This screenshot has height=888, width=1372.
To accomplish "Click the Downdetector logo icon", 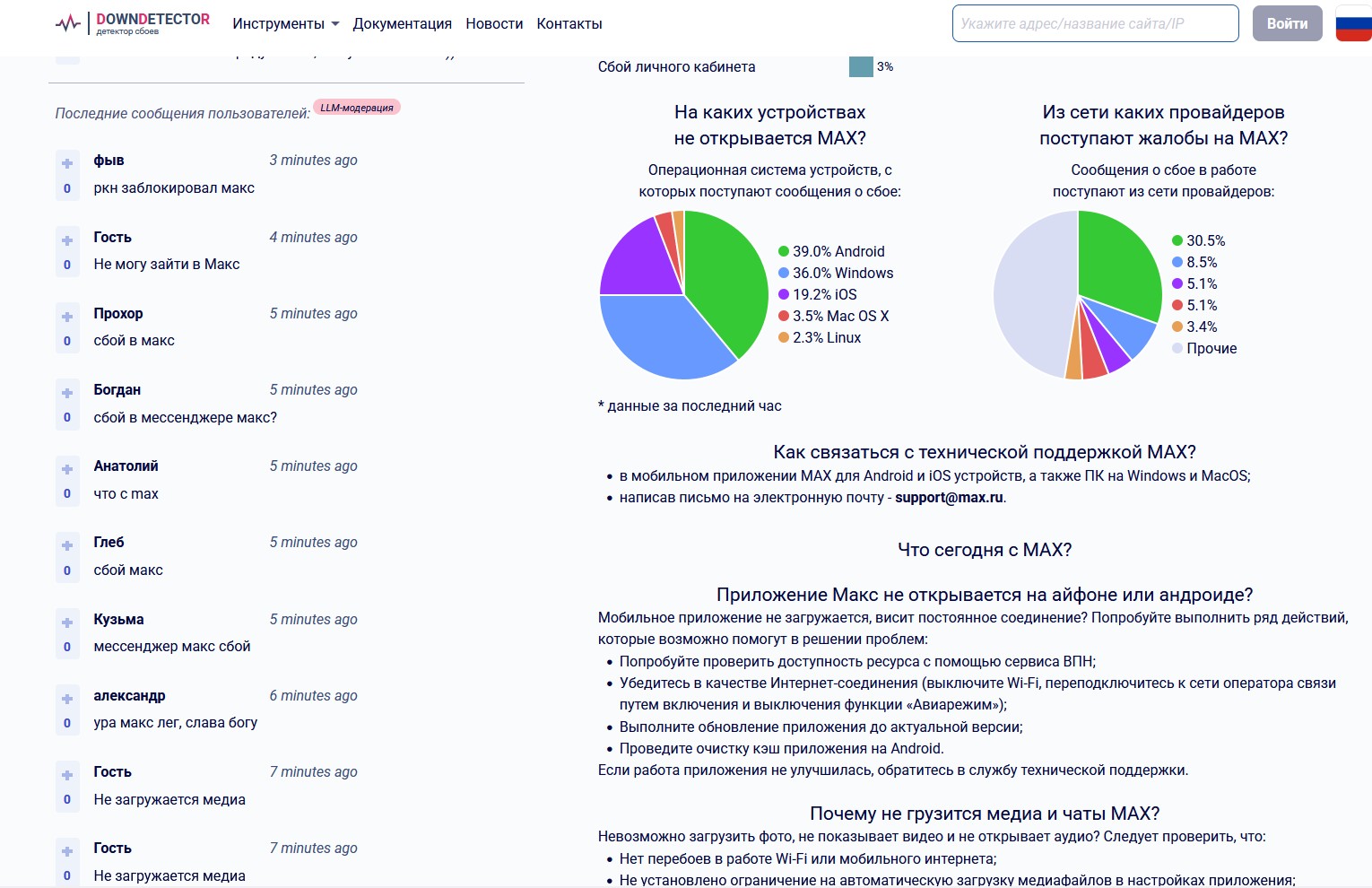I will pyautogui.click(x=68, y=23).
